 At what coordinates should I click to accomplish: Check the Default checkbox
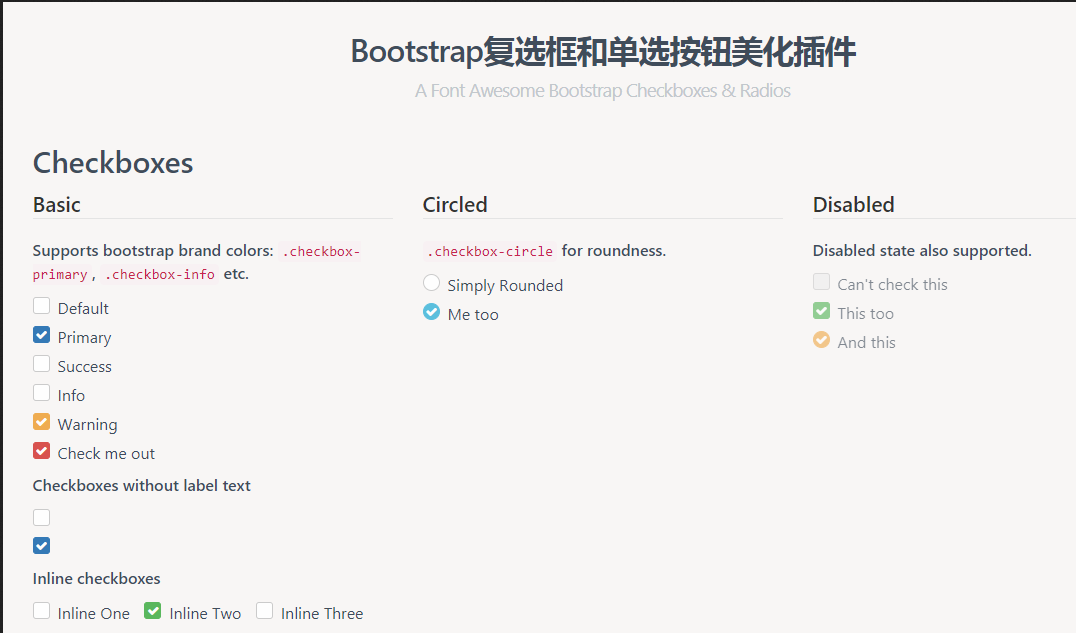tap(41, 307)
